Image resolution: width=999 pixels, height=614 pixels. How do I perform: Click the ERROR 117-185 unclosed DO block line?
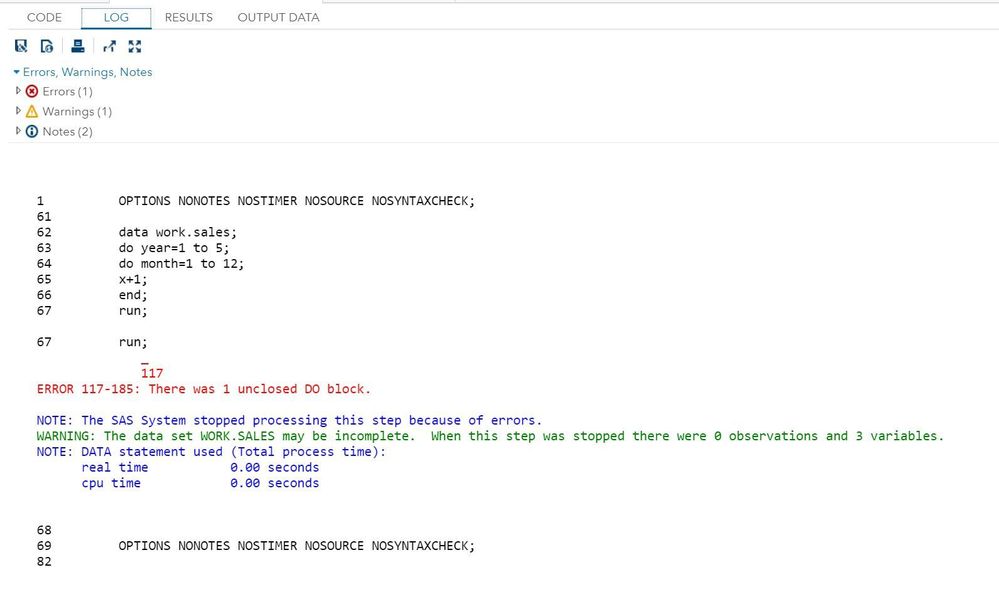tap(203, 389)
